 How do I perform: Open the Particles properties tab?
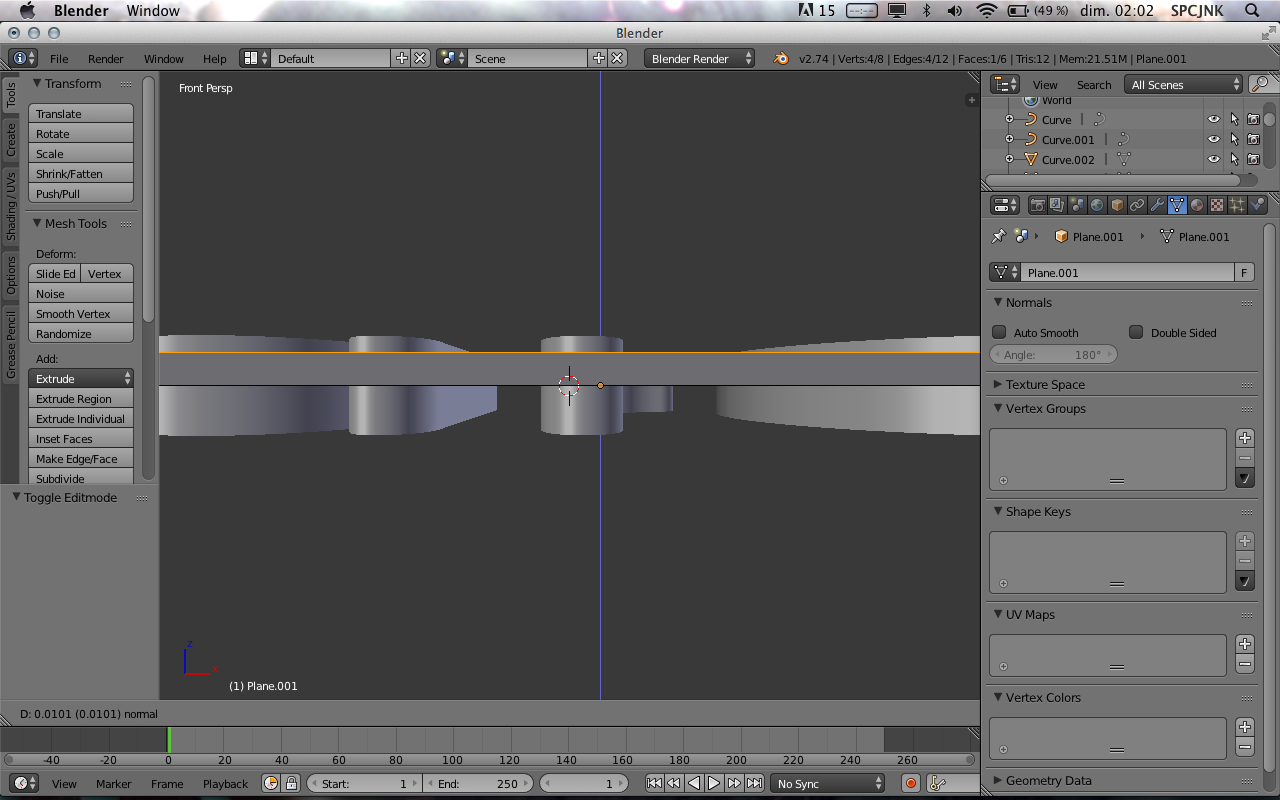(1237, 205)
